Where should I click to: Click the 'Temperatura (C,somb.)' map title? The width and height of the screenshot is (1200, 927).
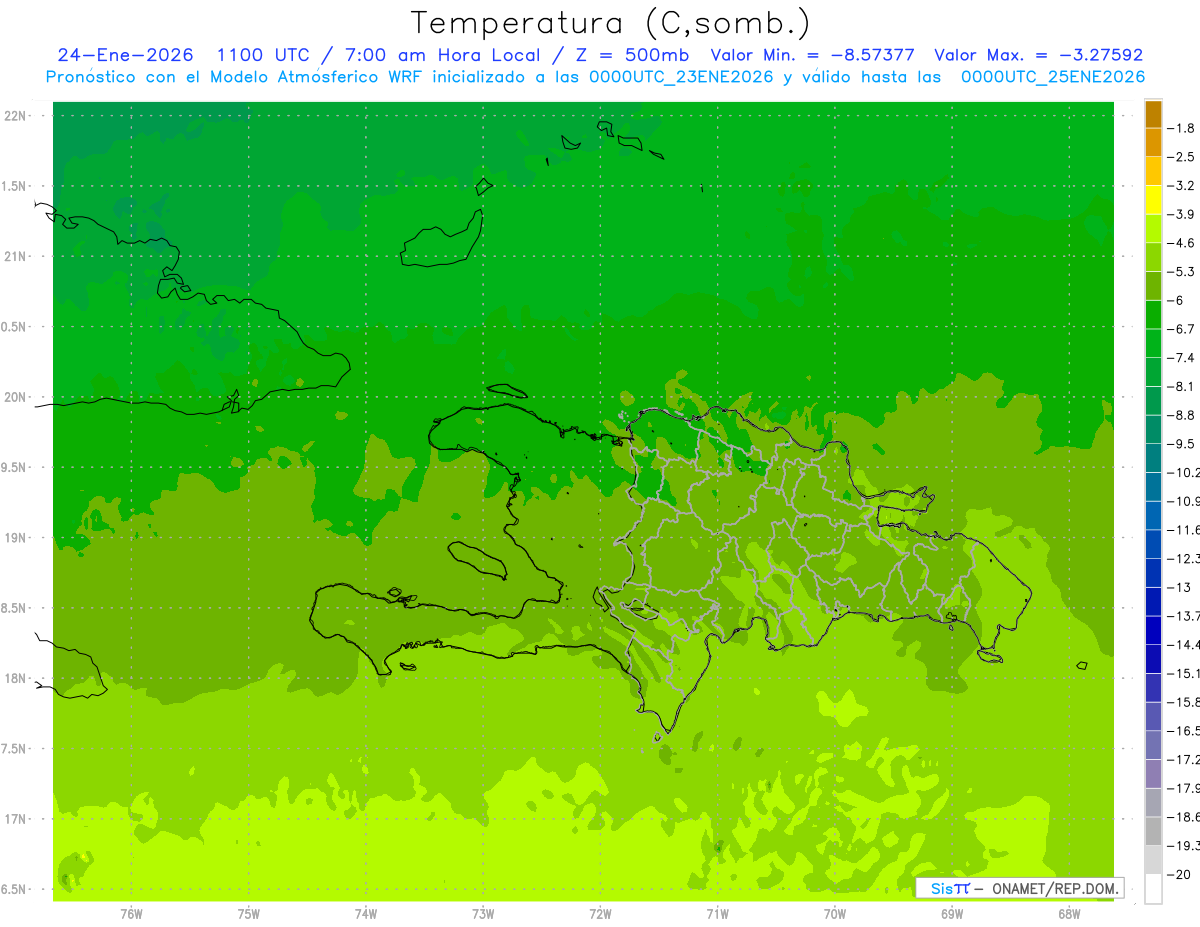pos(609,23)
